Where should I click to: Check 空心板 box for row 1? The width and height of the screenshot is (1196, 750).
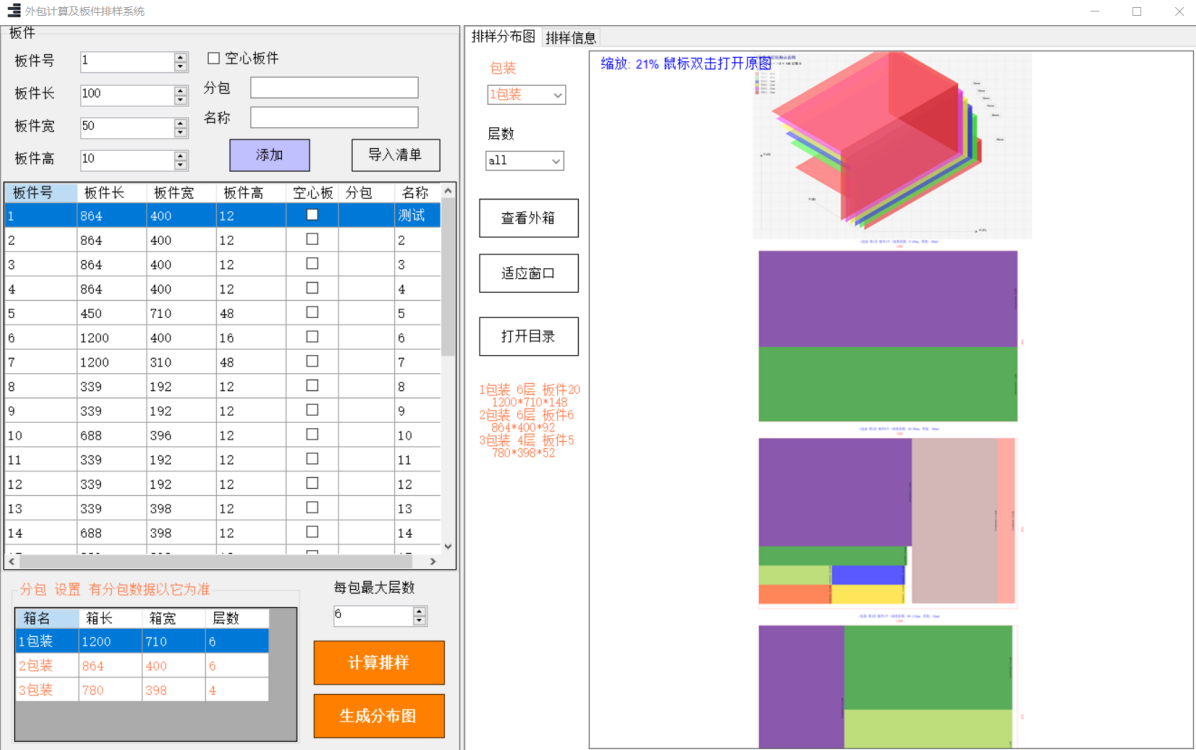click(312, 215)
